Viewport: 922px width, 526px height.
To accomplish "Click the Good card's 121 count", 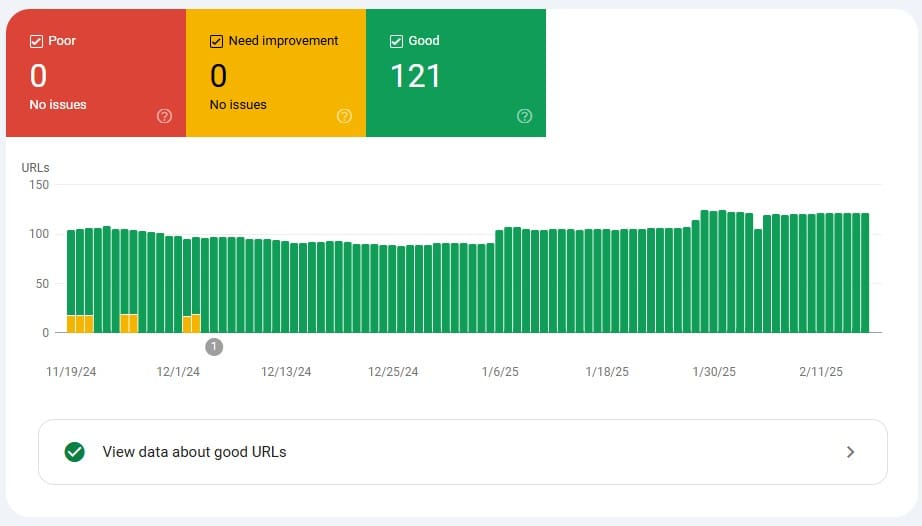I will coord(415,76).
